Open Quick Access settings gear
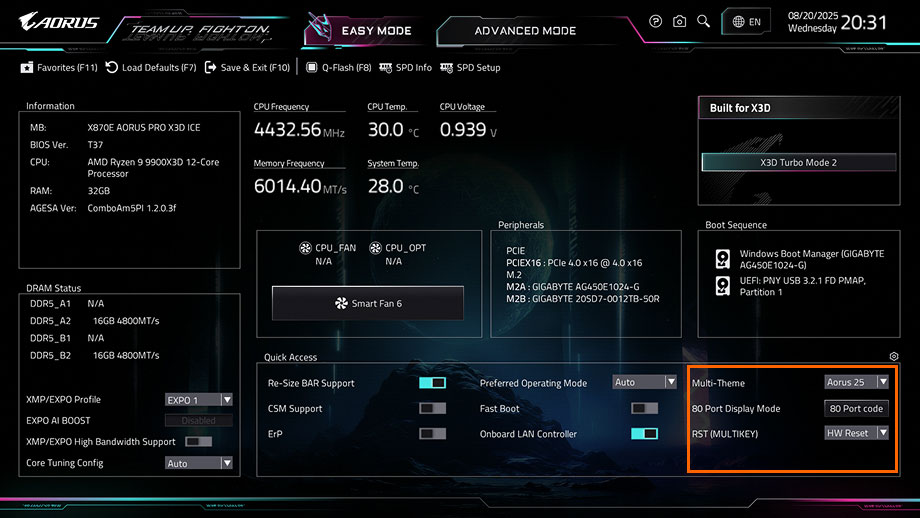This screenshot has height=518, width=920. point(893,357)
